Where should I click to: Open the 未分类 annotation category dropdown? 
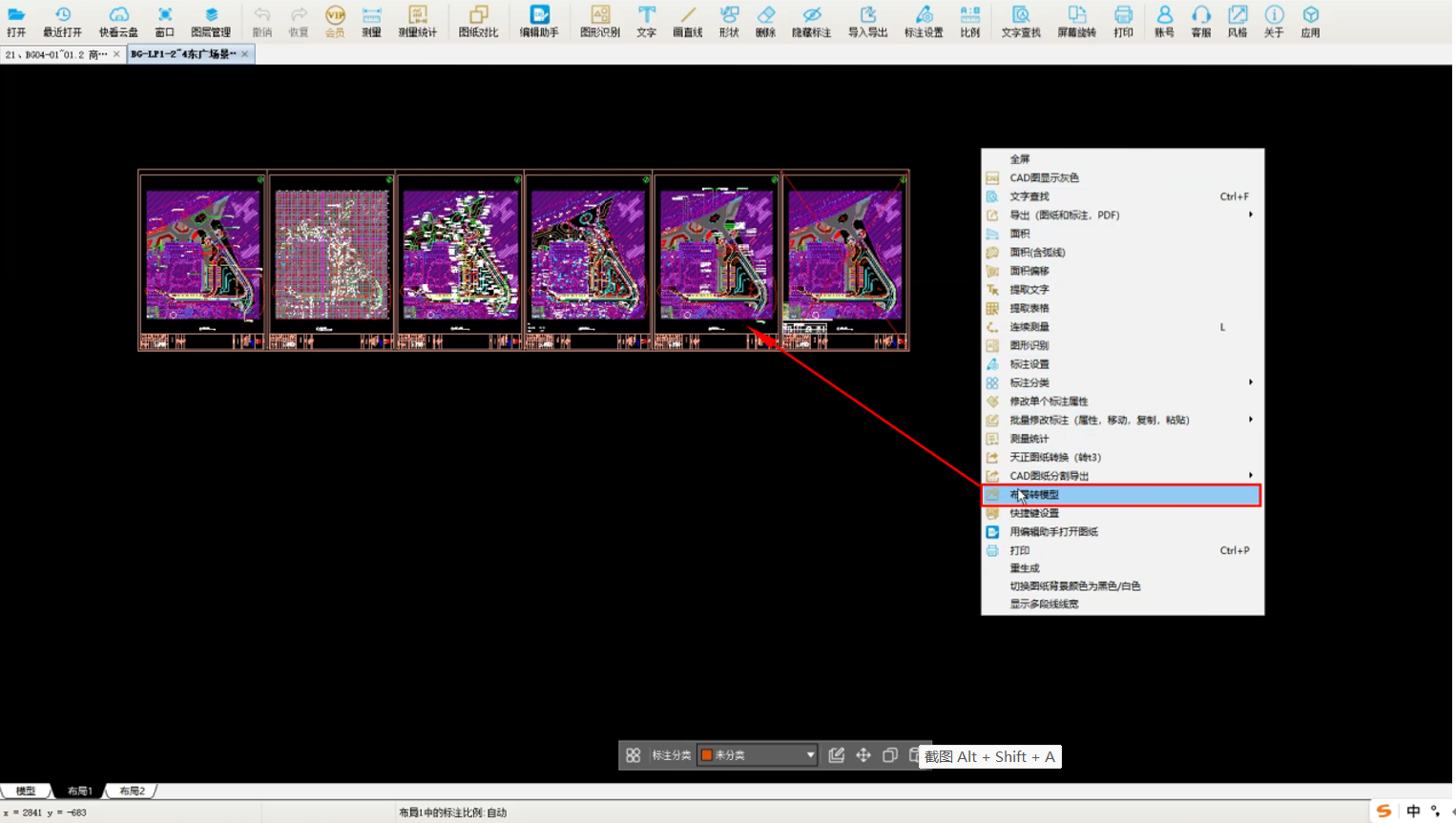click(758, 754)
